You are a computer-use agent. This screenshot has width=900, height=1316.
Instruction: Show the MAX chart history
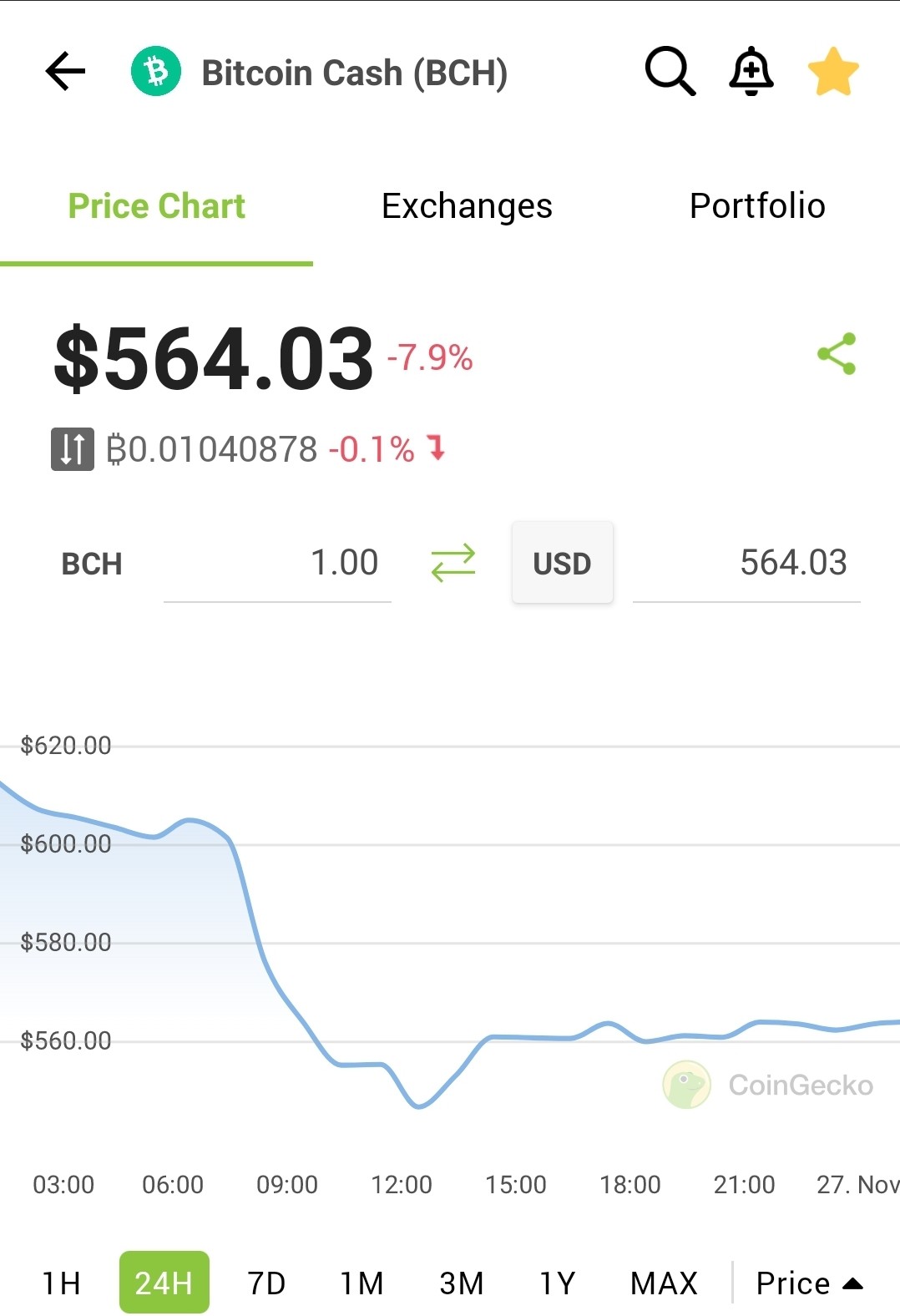[664, 1283]
